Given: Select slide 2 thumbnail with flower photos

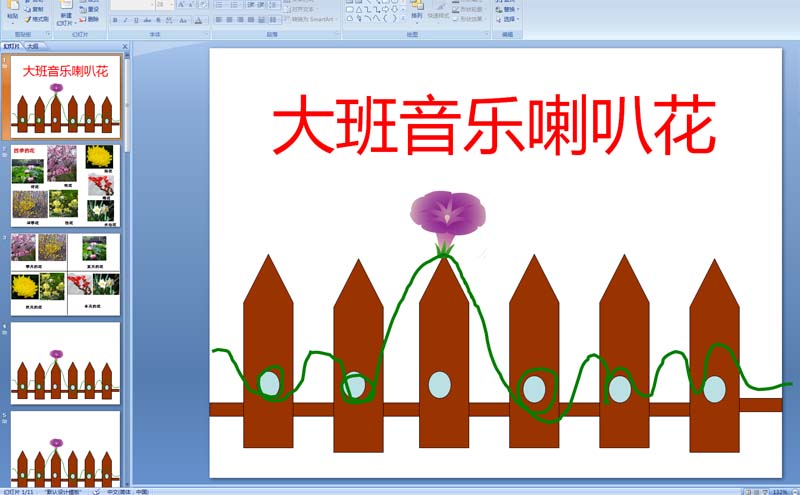Looking at the screenshot, I should [66, 186].
